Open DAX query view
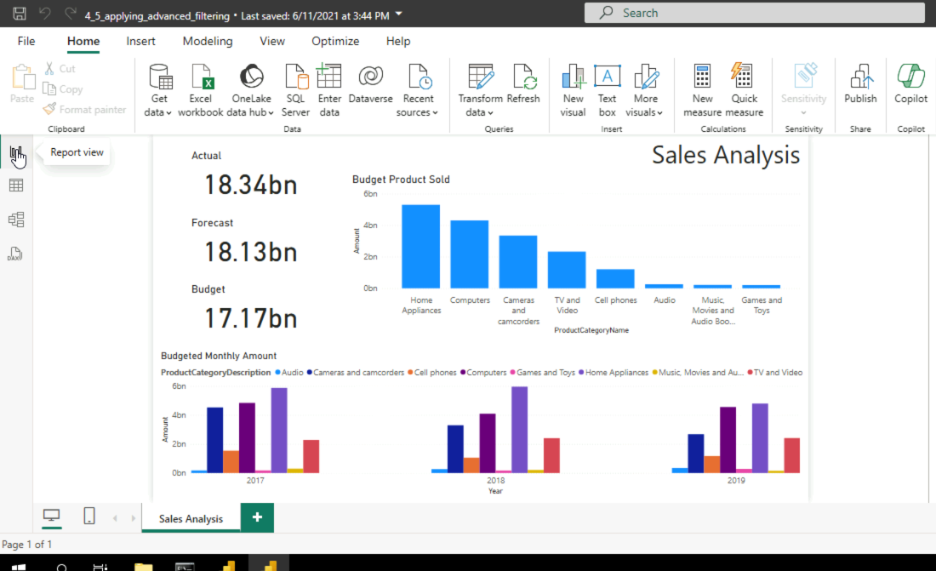 15,254
